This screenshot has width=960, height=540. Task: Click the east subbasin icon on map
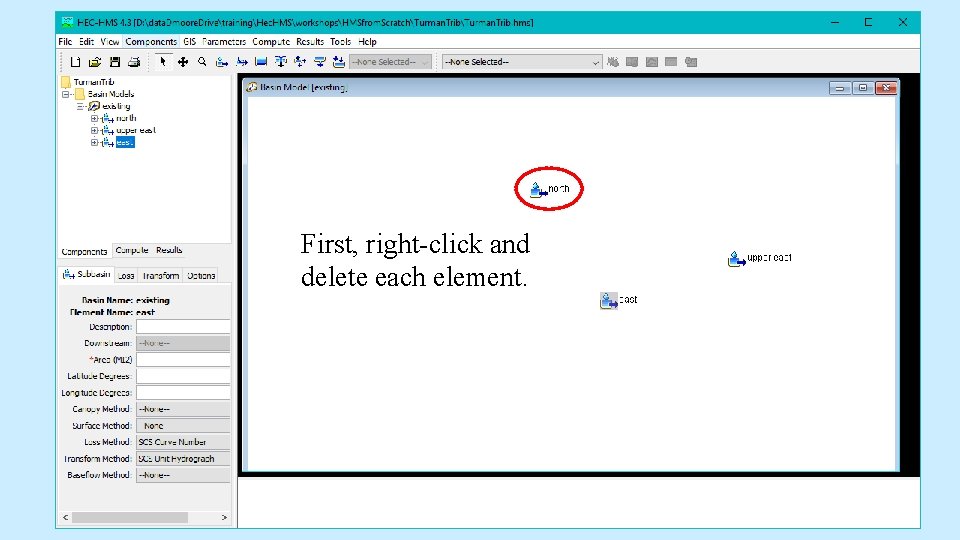609,301
